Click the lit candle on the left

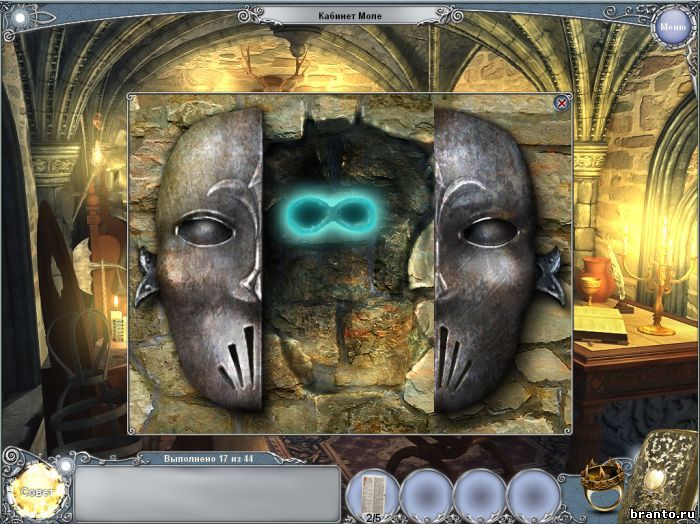tap(115, 319)
